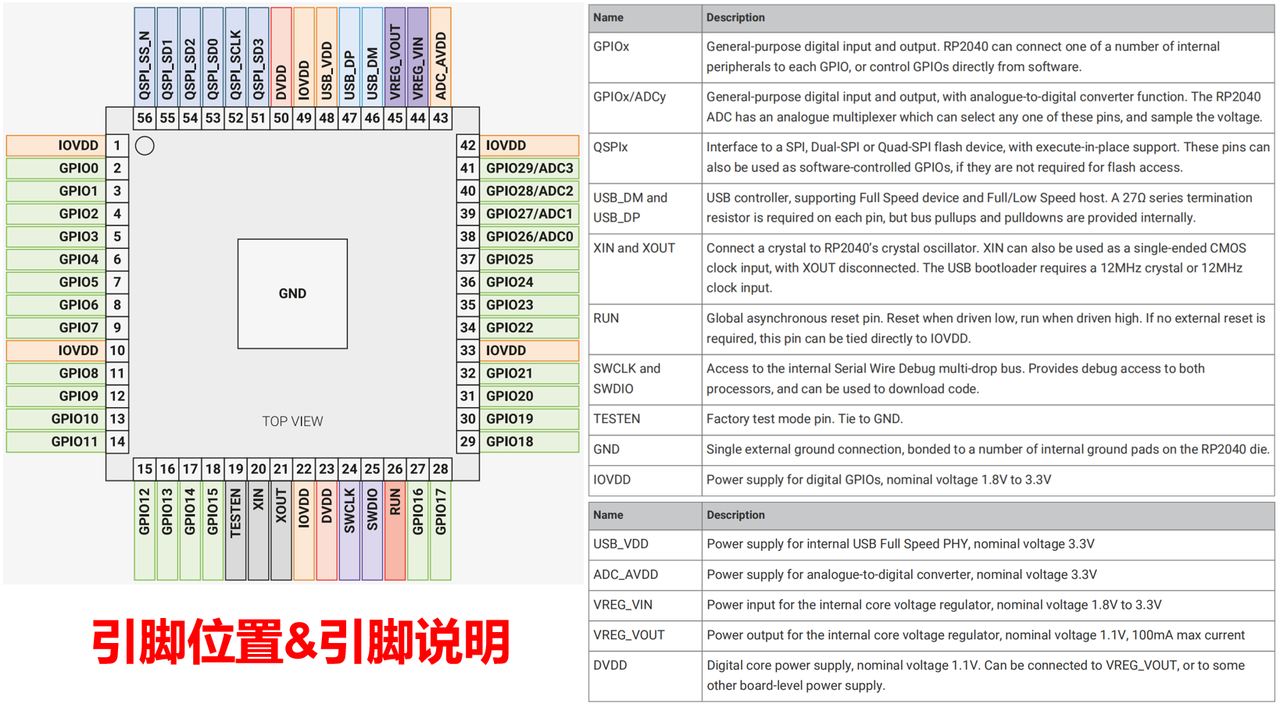Select the 'Power supply for internal USB Full Speed PHY' description

click(x=901, y=544)
